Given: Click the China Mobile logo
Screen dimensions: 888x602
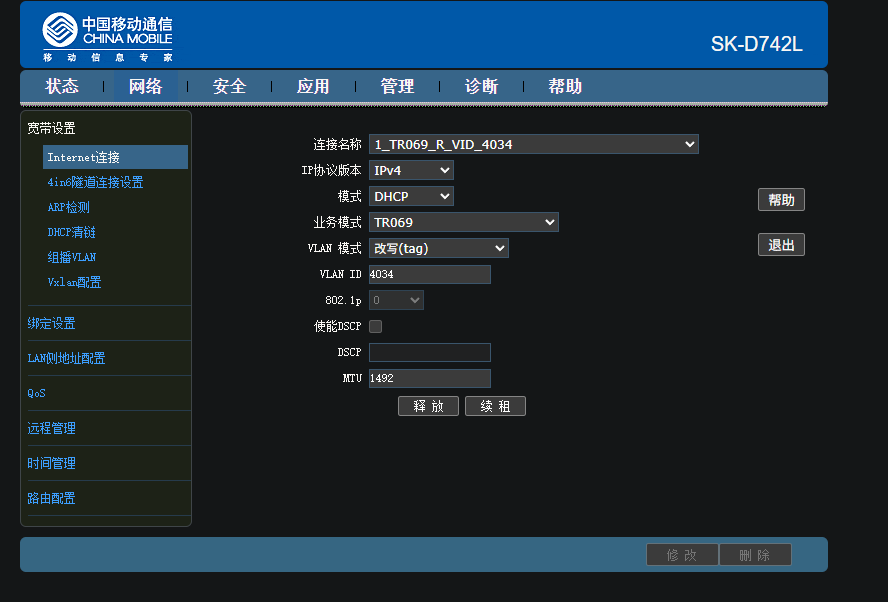Looking at the screenshot, I should 108,37.
